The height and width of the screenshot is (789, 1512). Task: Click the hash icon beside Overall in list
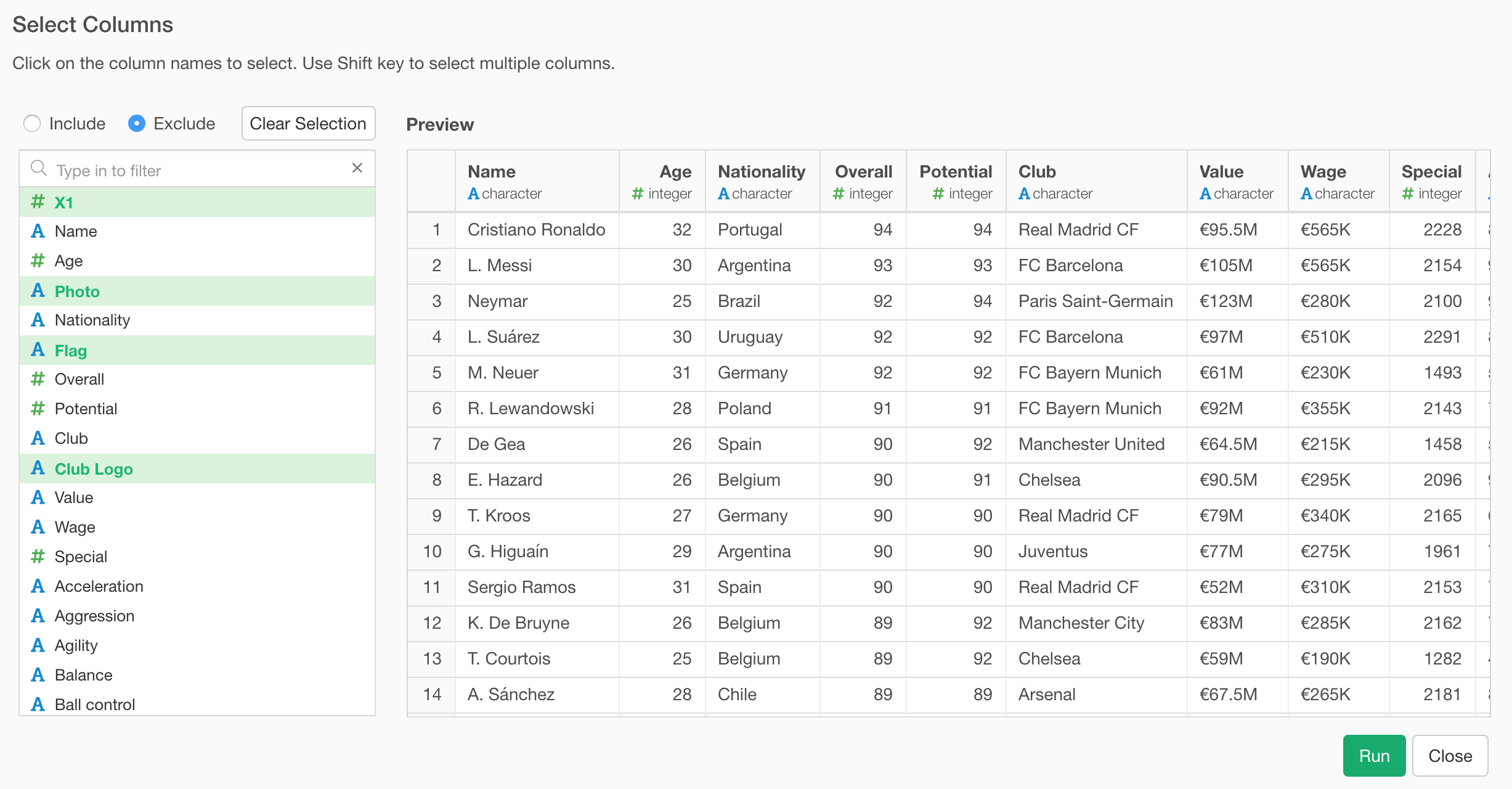click(38, 379)
